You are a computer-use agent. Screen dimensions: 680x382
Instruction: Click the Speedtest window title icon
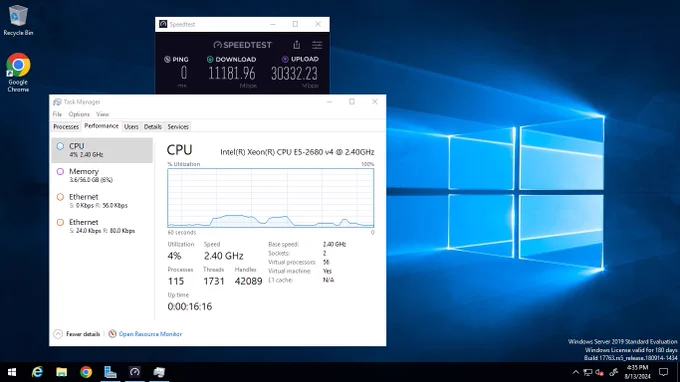(163, 24)
